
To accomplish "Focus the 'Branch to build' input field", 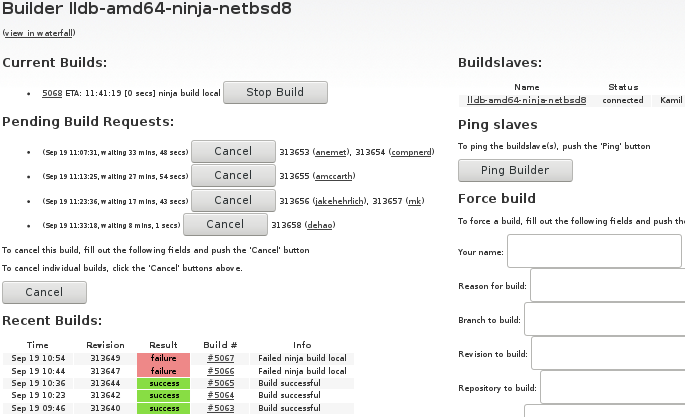I will coord(605,319).
